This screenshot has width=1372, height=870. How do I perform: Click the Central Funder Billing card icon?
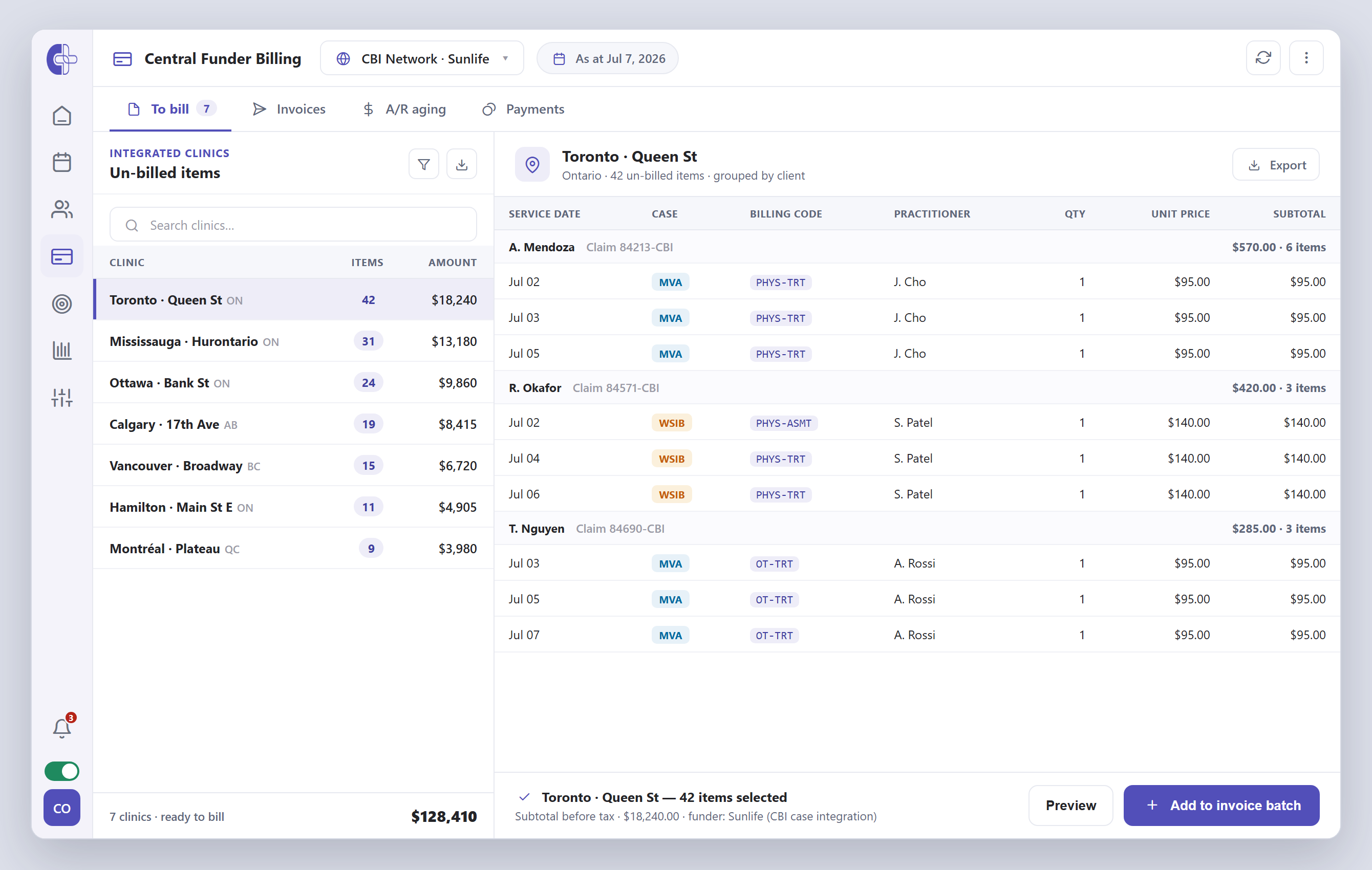click(x=122, y=59)
